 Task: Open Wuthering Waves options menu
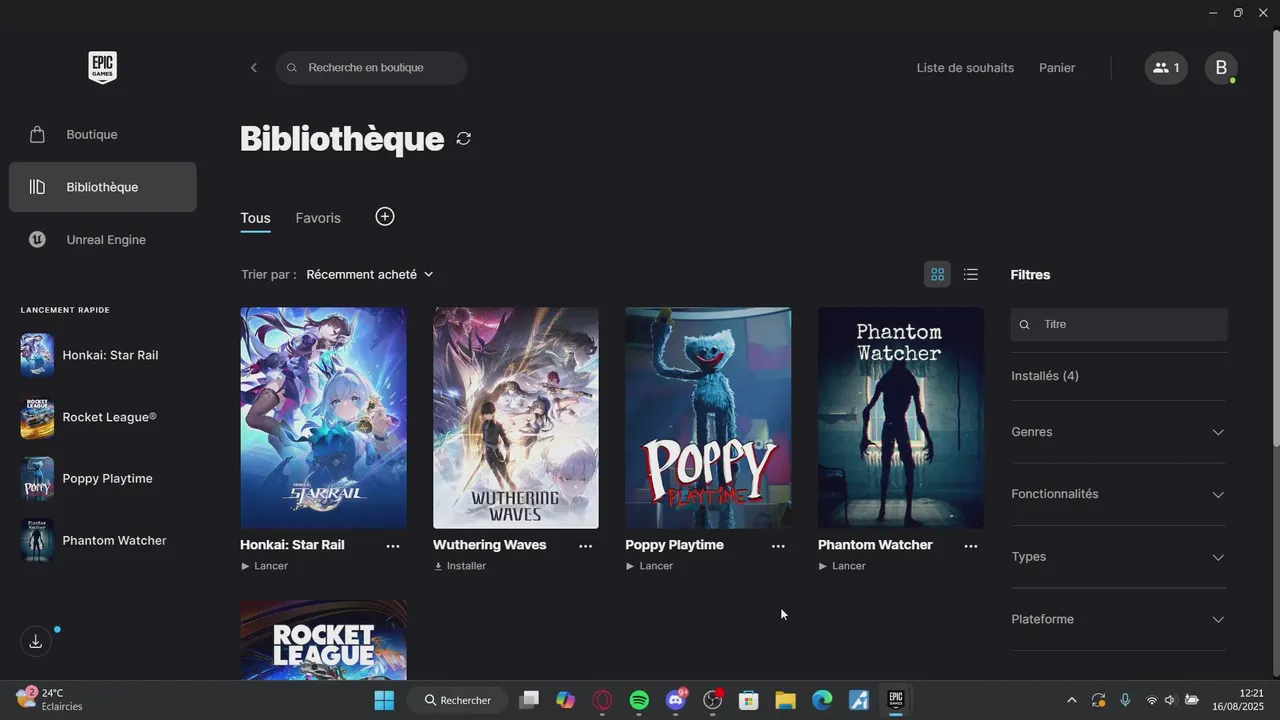tap(586, 546)
